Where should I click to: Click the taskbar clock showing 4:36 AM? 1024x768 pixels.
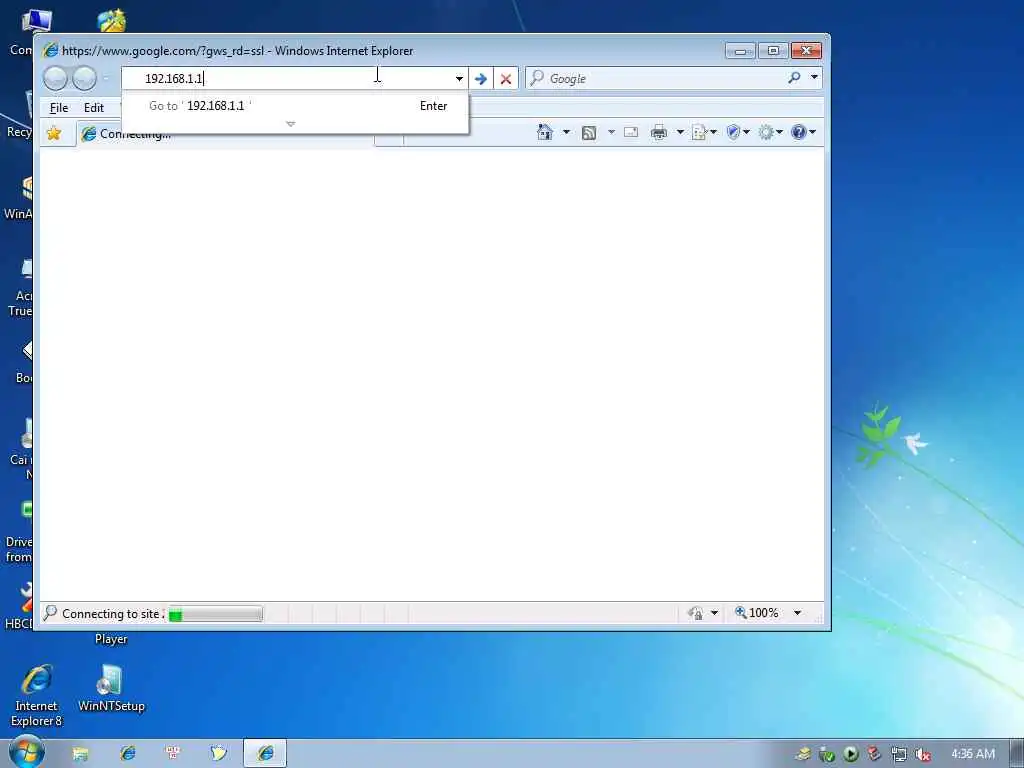tap(973, 754)
